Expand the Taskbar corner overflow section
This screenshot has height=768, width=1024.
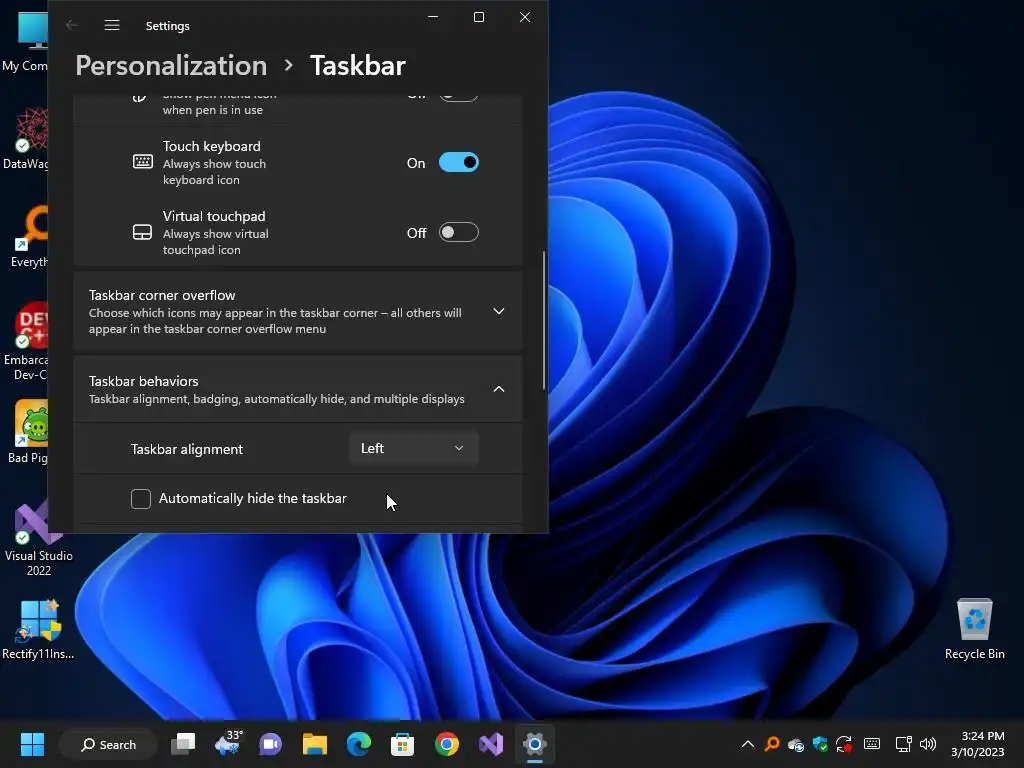[x=298, y=312]
